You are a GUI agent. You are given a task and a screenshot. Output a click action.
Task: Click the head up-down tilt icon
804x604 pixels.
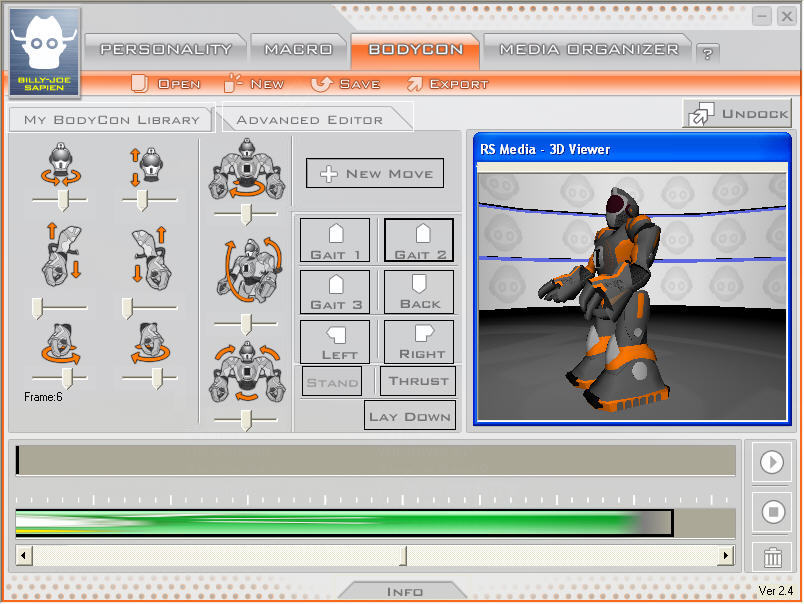[x=147, y=166]
